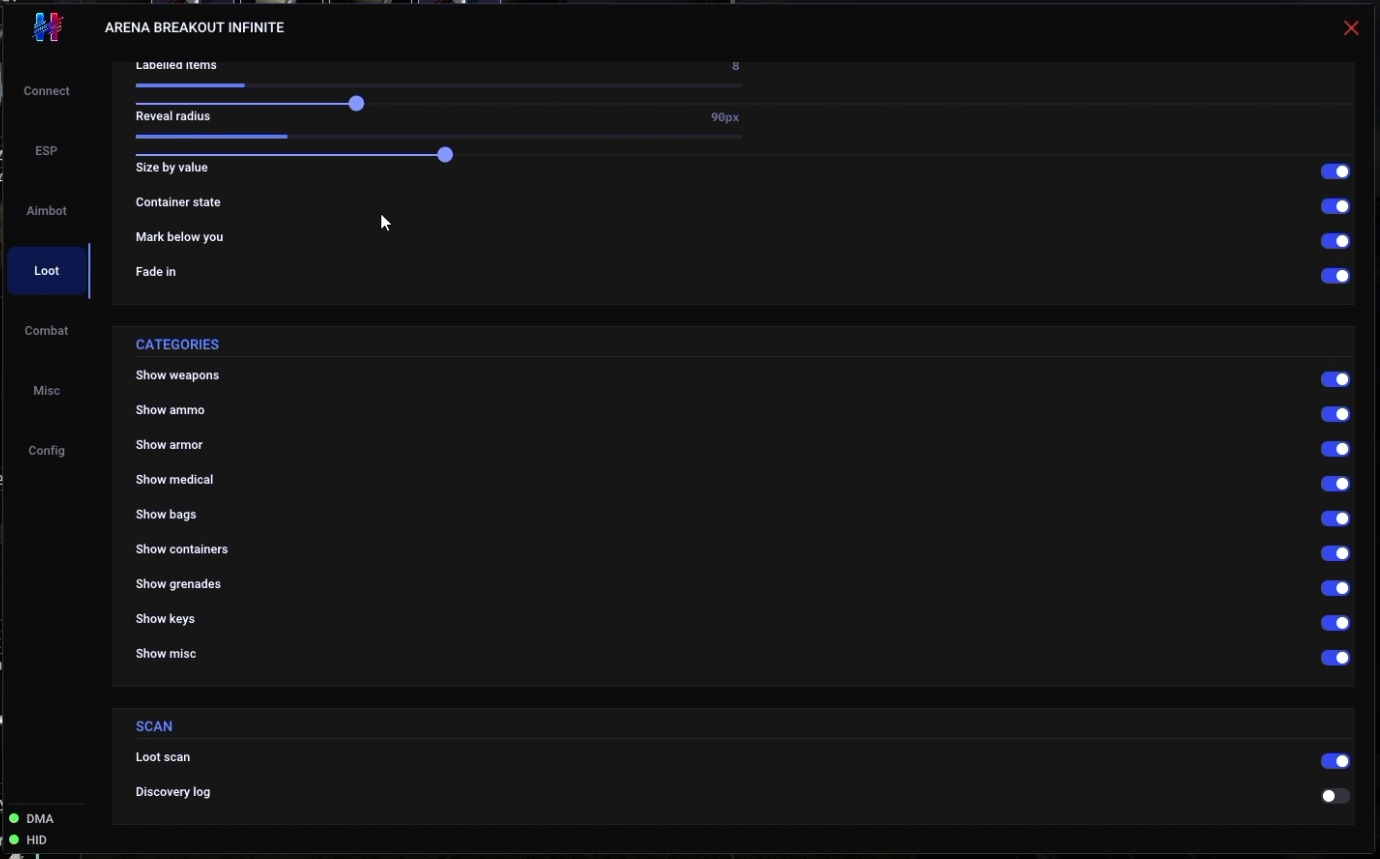Toggle the Show containers switch
This screenshot has width=1380, height=859.
point(1335,553)
